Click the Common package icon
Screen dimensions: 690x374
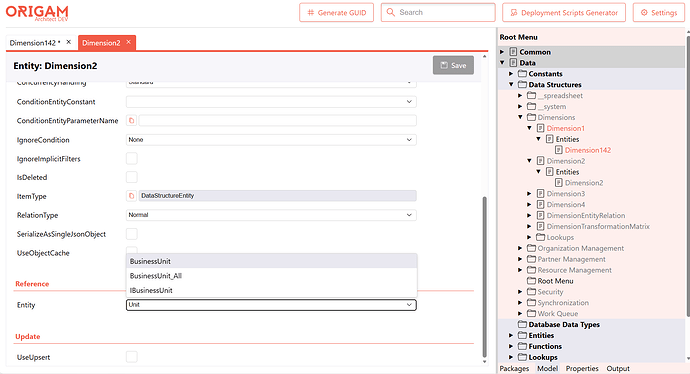(x=513, y=52)
